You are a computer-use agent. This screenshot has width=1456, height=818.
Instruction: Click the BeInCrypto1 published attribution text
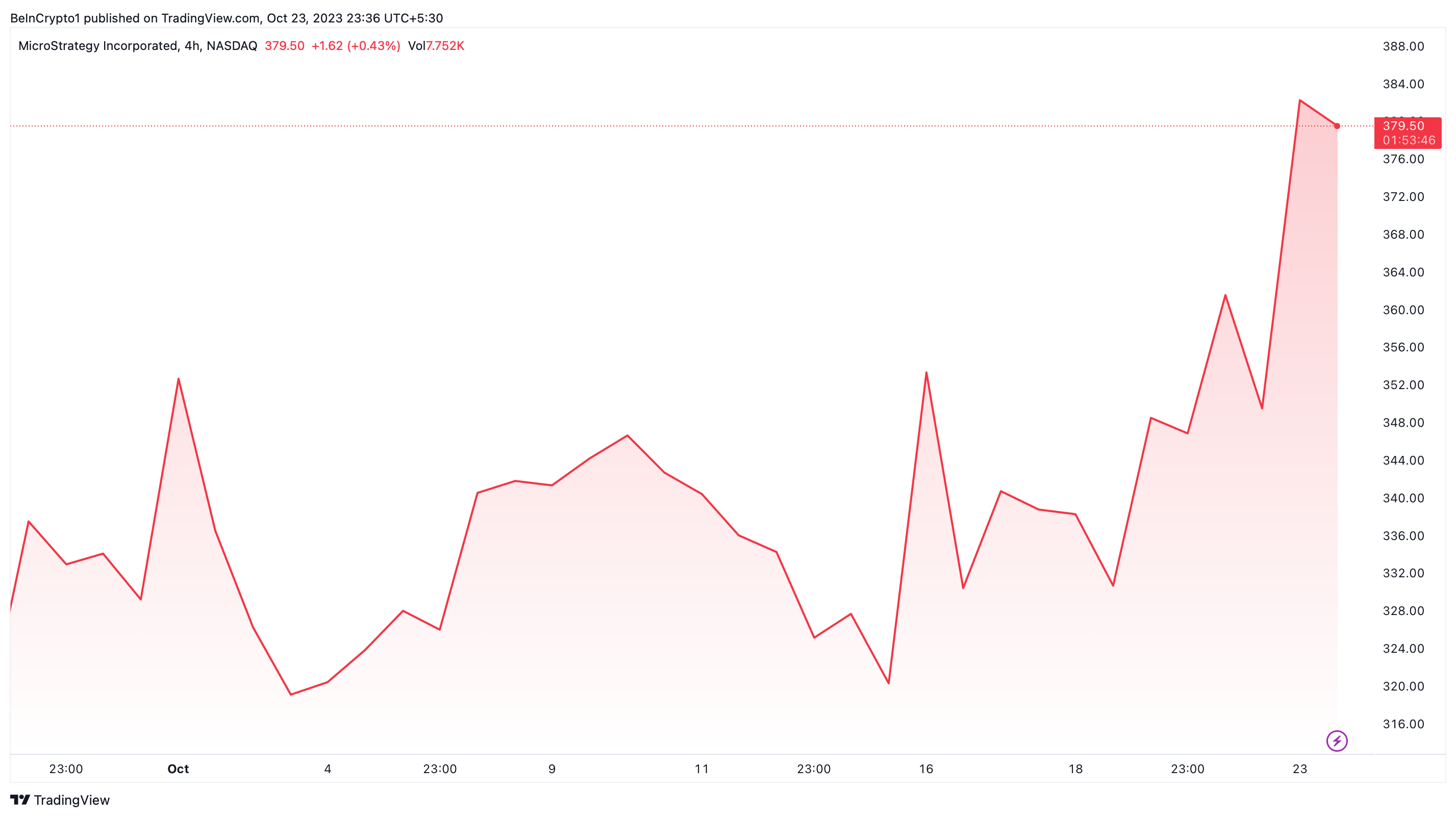coord(226,18)
